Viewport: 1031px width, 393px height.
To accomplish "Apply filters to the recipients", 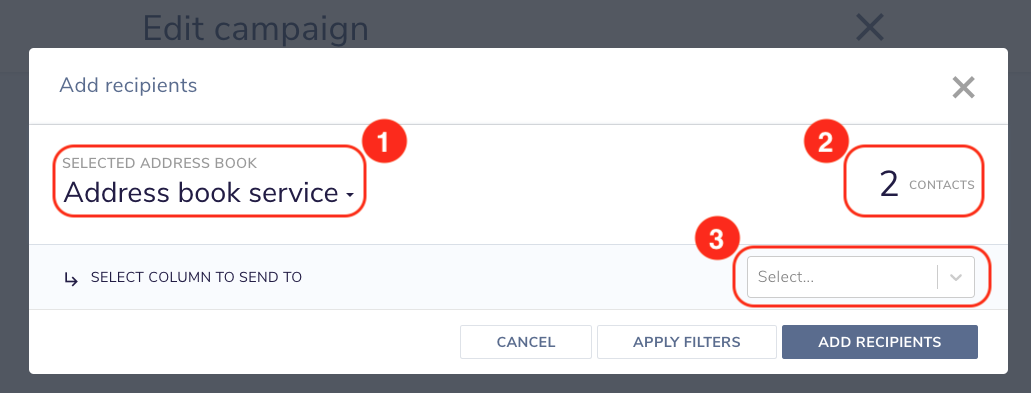I will tap(686, 342).
